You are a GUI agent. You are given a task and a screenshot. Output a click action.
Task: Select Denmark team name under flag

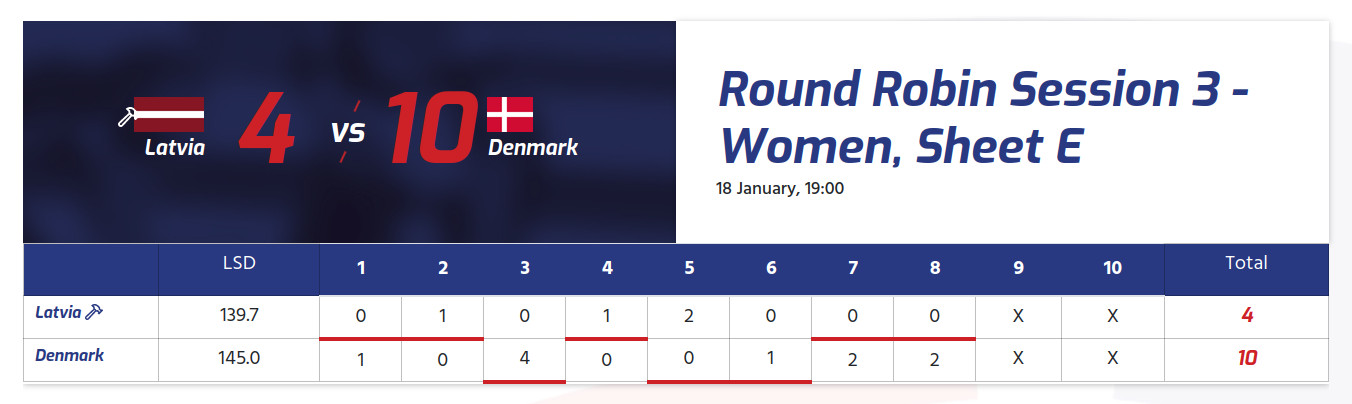[x=533, y=148]
